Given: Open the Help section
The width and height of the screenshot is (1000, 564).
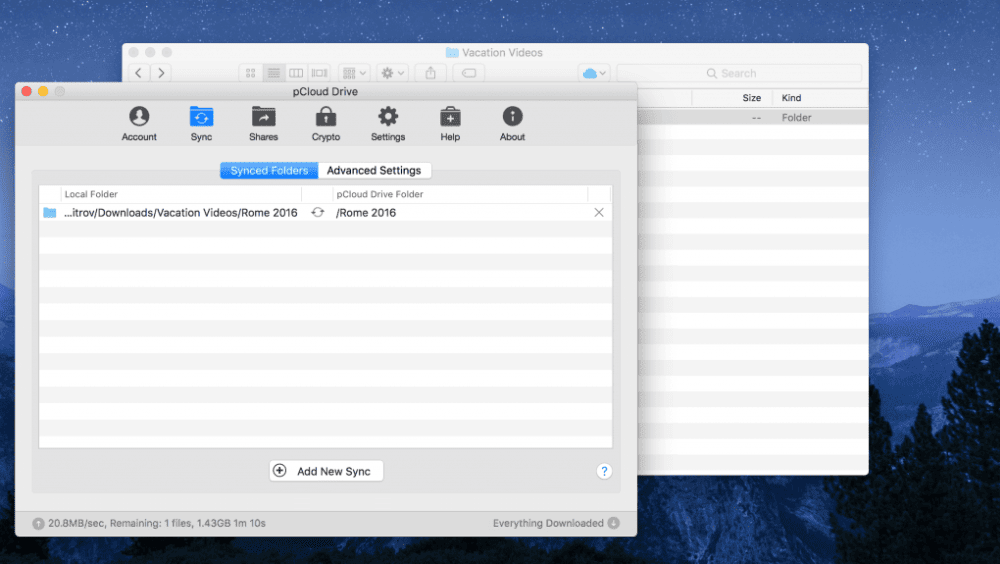Looking at the screenshot, I should coord(450,124).
